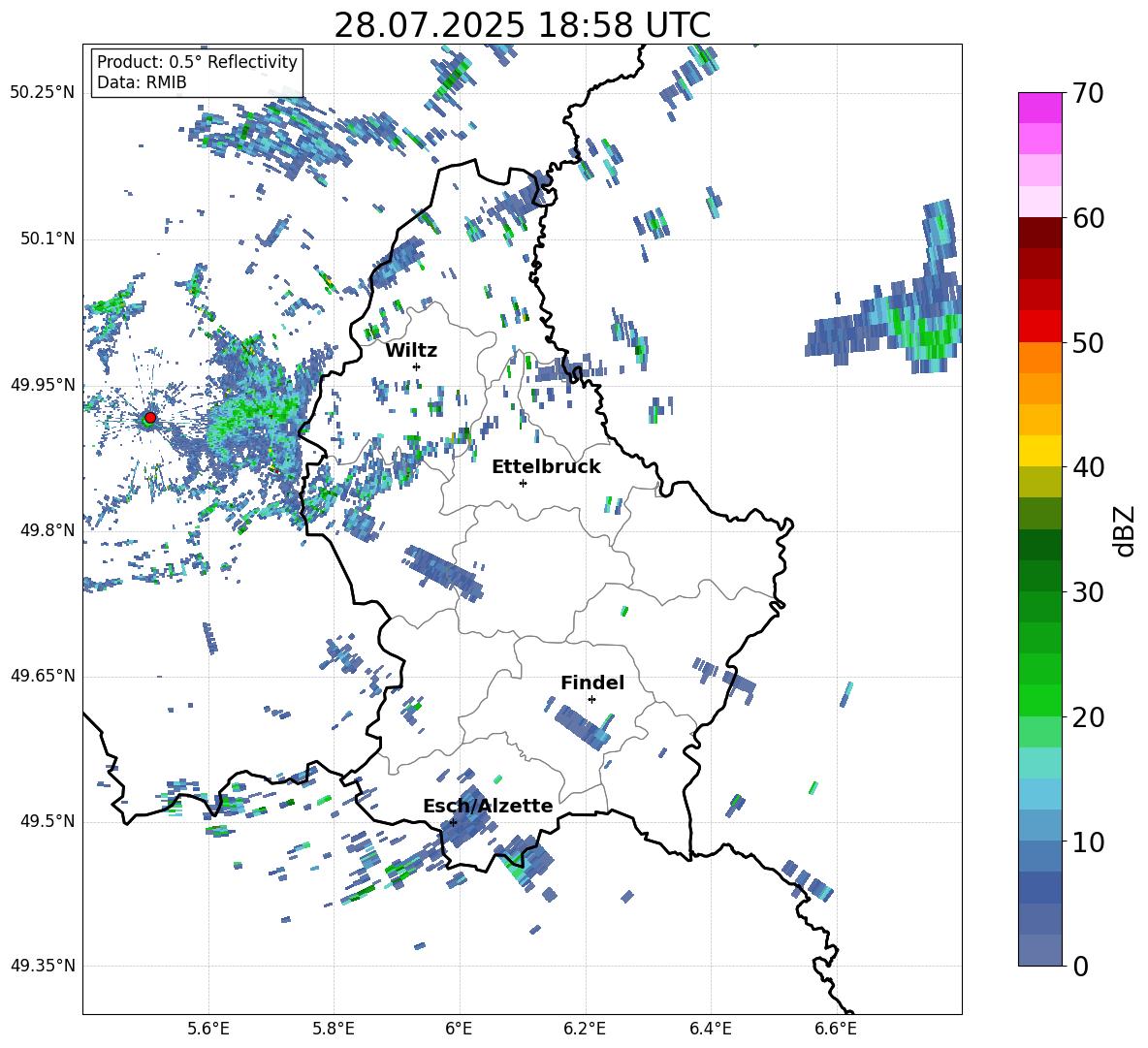1148x1048 pixels.
Task: Click the dark red colorbar segment below 60
Action: click(x=1039, y=233)
